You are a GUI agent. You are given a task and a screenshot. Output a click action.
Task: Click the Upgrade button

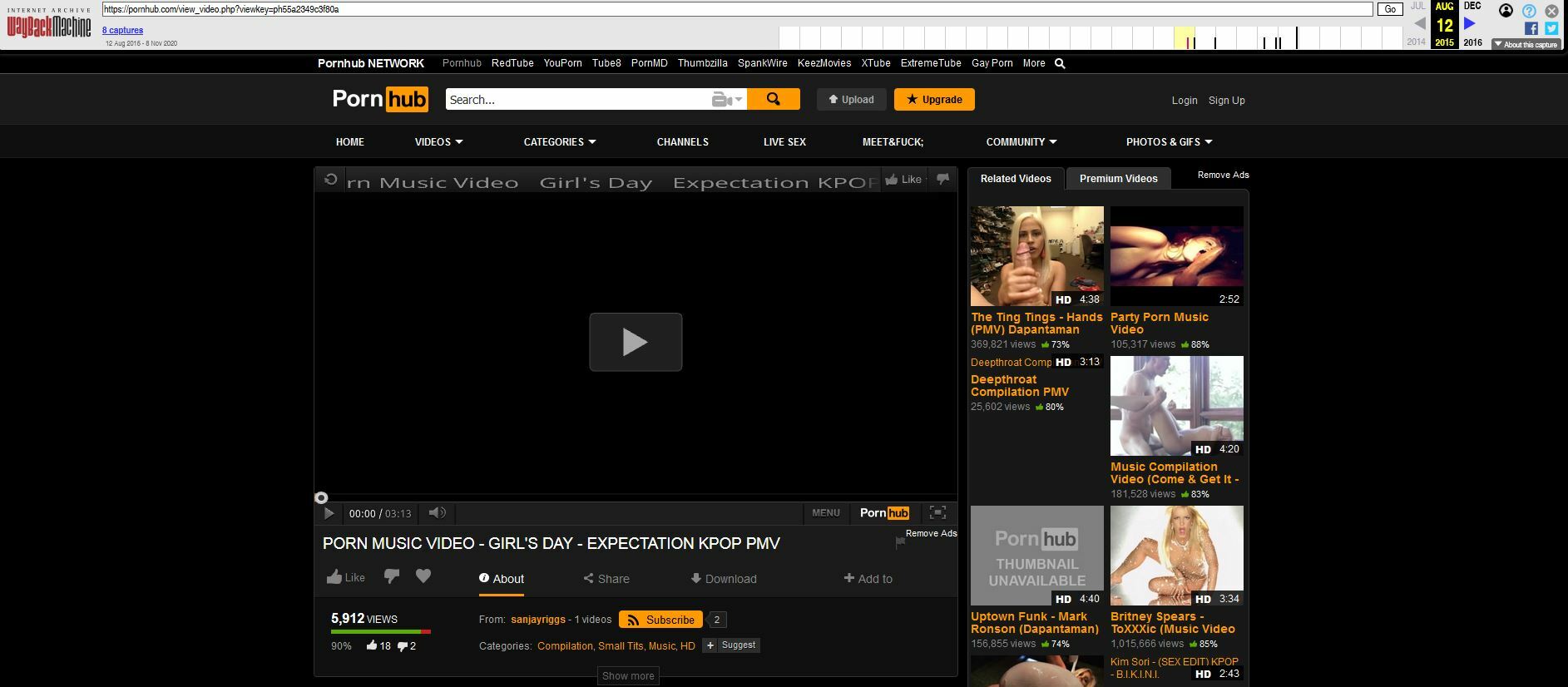tap(934, 99)
